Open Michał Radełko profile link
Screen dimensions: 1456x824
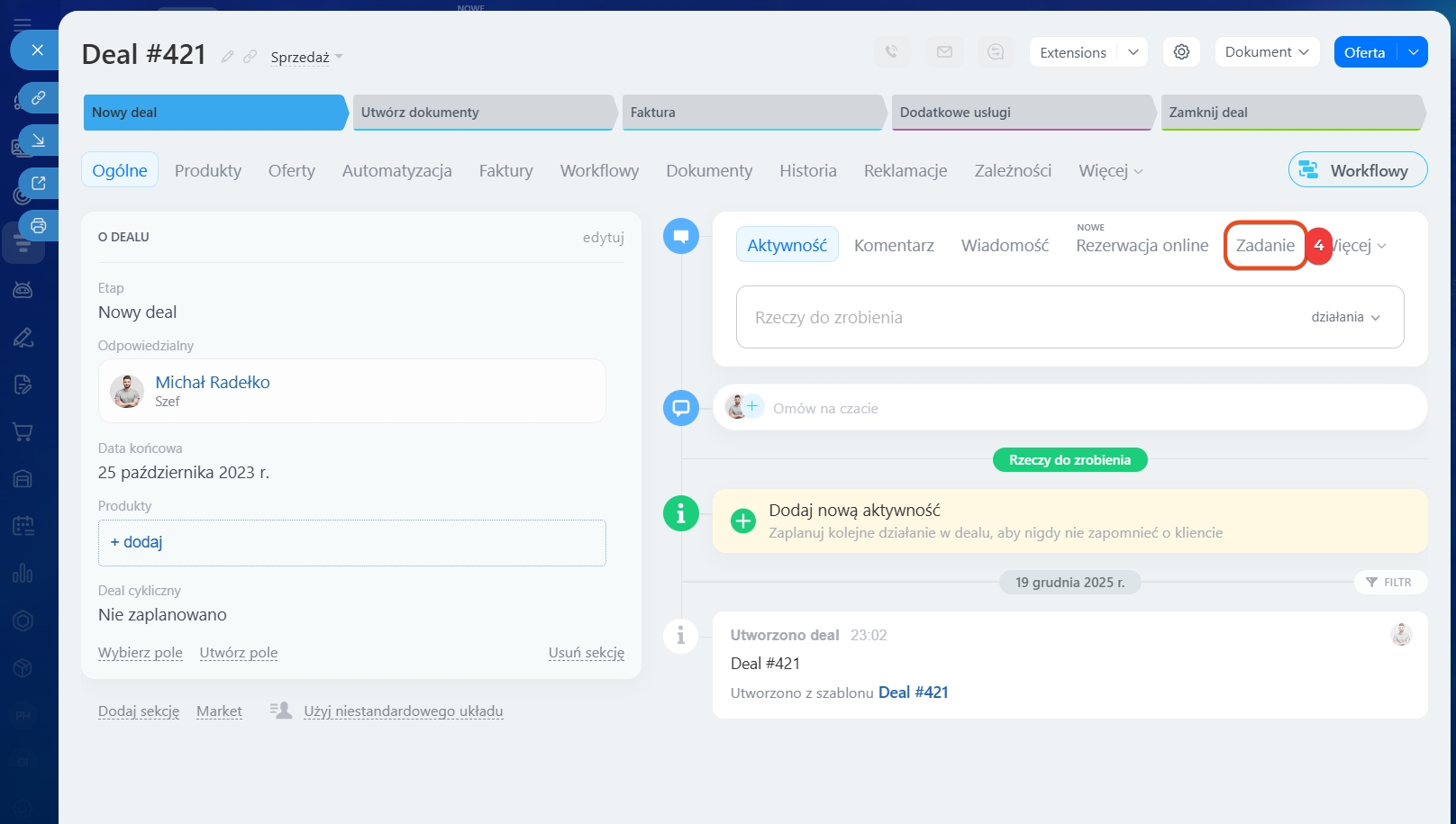coord(213,383)
